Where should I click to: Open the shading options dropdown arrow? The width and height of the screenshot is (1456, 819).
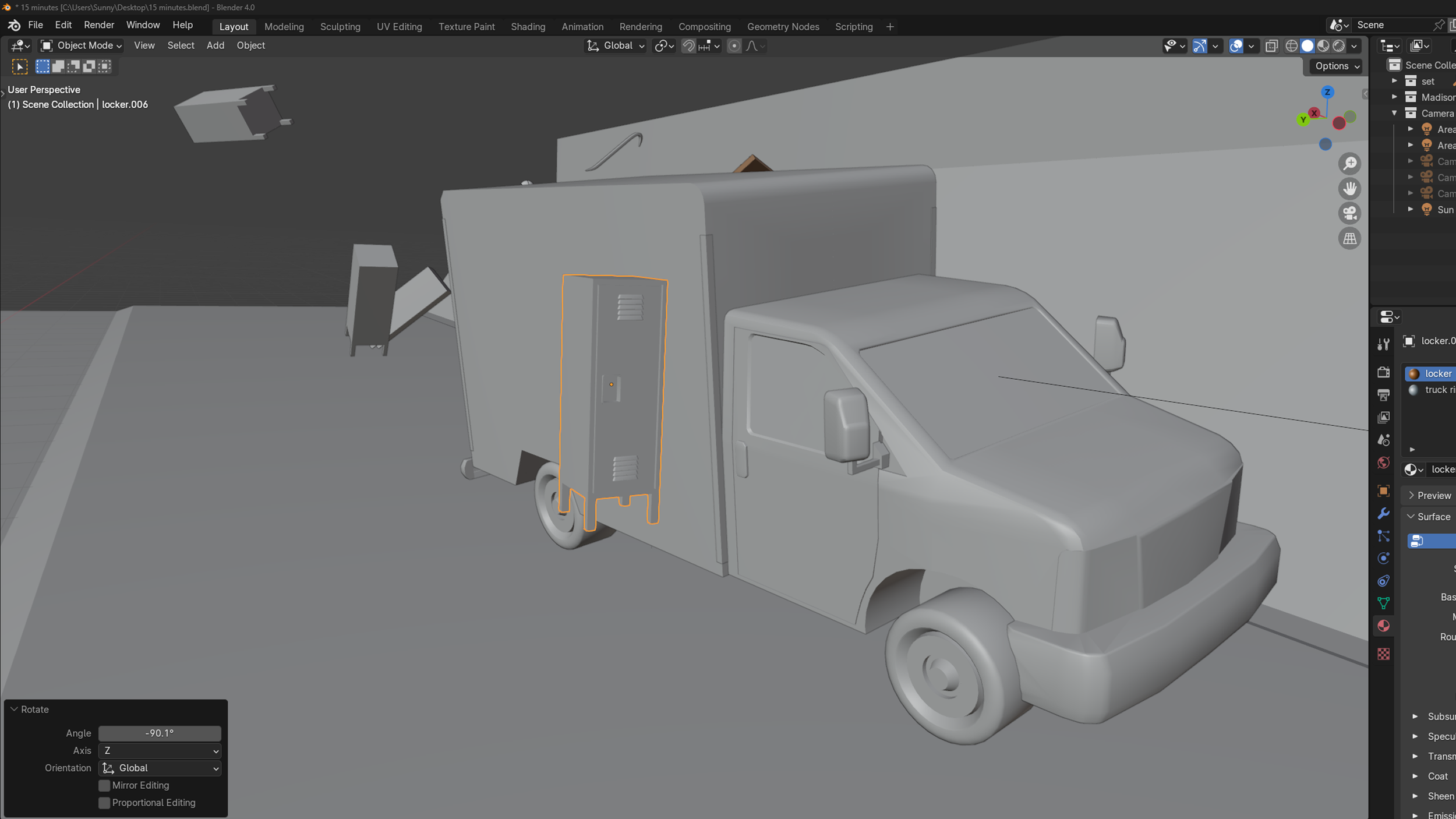click(x=1354, y=46)
